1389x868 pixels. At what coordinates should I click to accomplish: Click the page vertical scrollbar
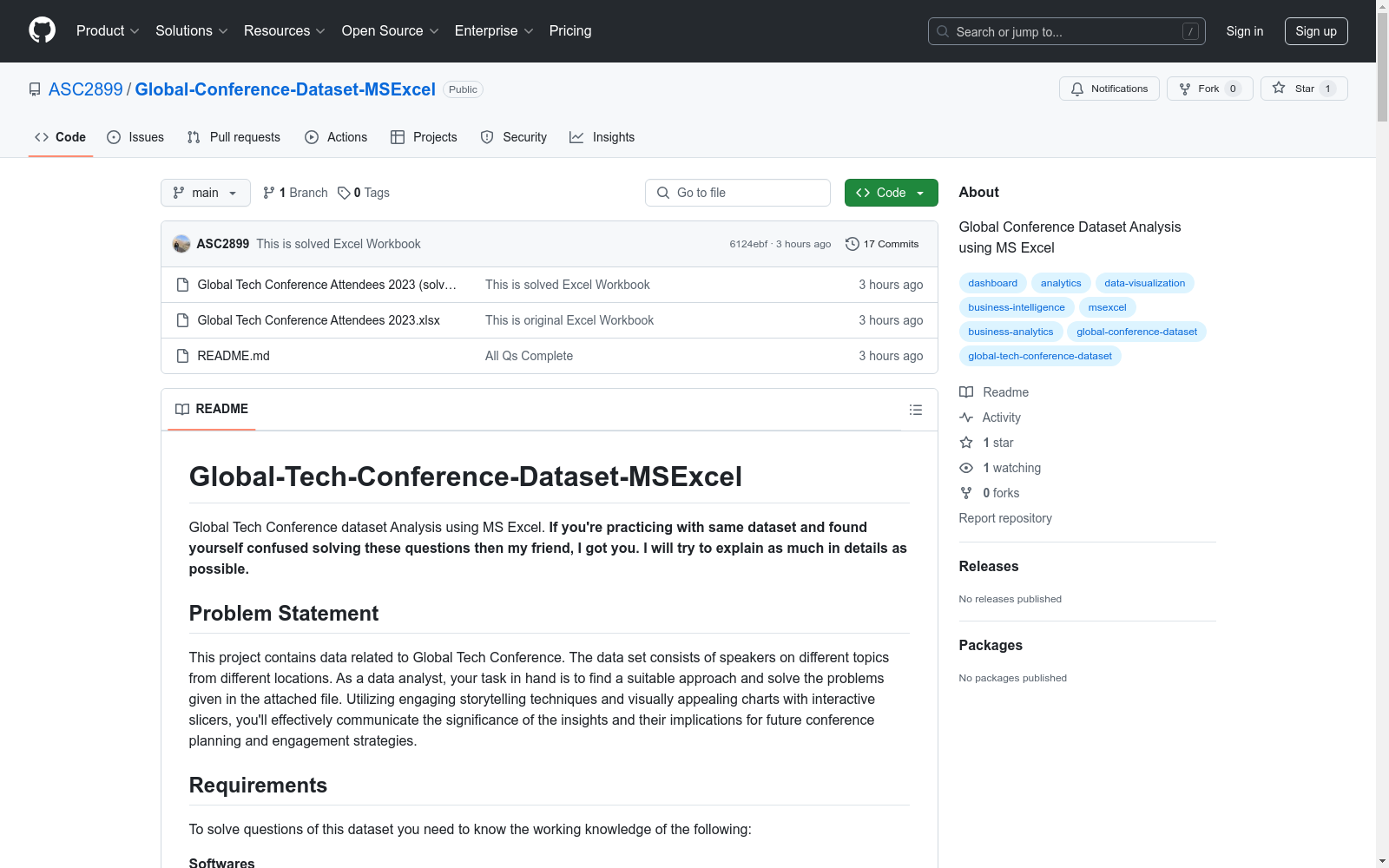click(x=1382, y=434)
